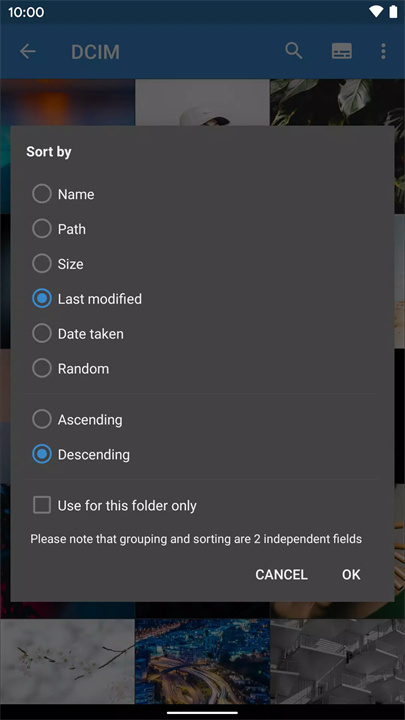Select the Random sort option
Image resolution: width=405 pixels, height=720 pixels.
pos(71,369)
